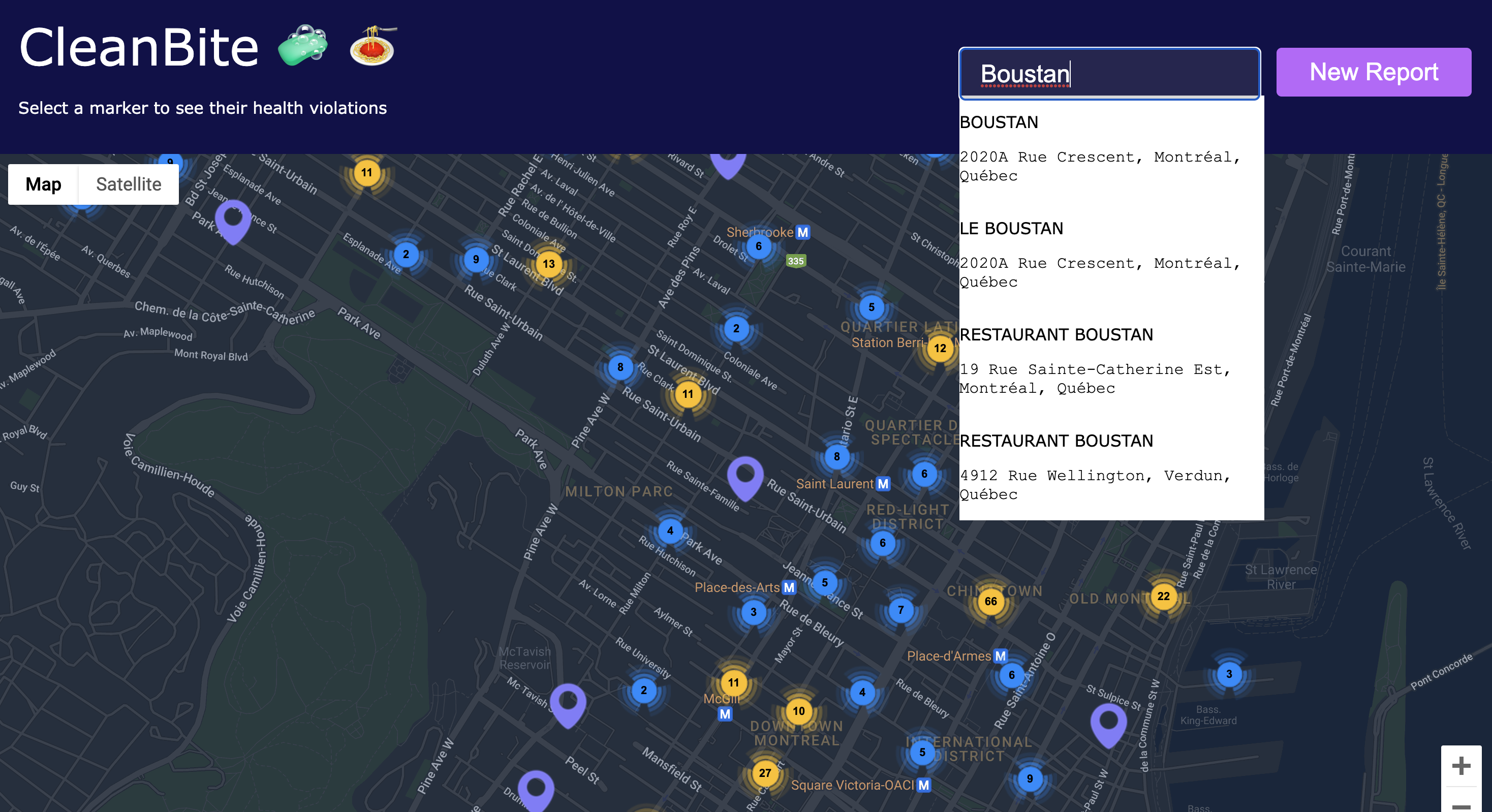
Task: Click the CleanBite title heading
Action: (139, 47)
